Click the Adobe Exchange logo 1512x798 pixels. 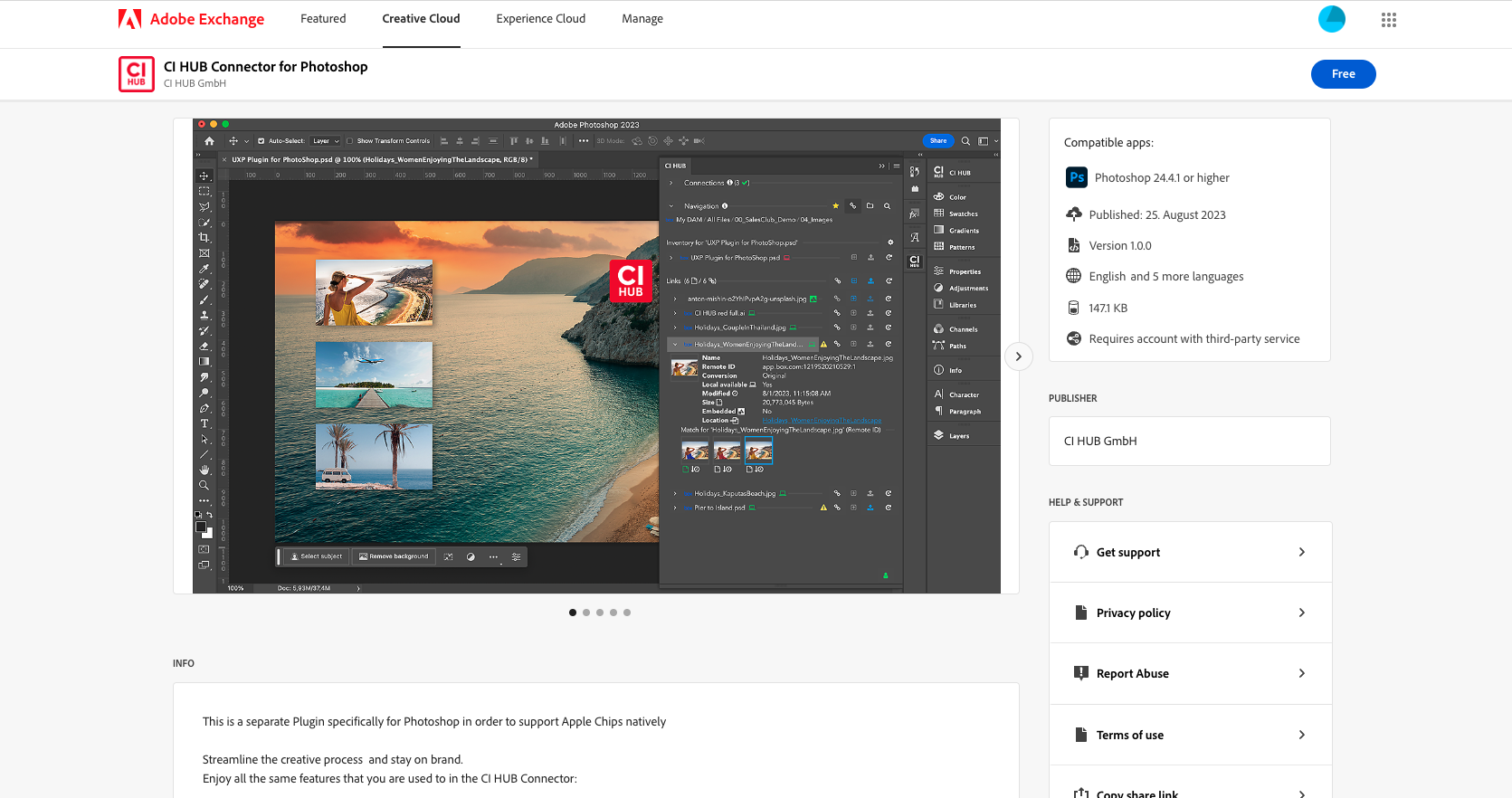(191, 19)
